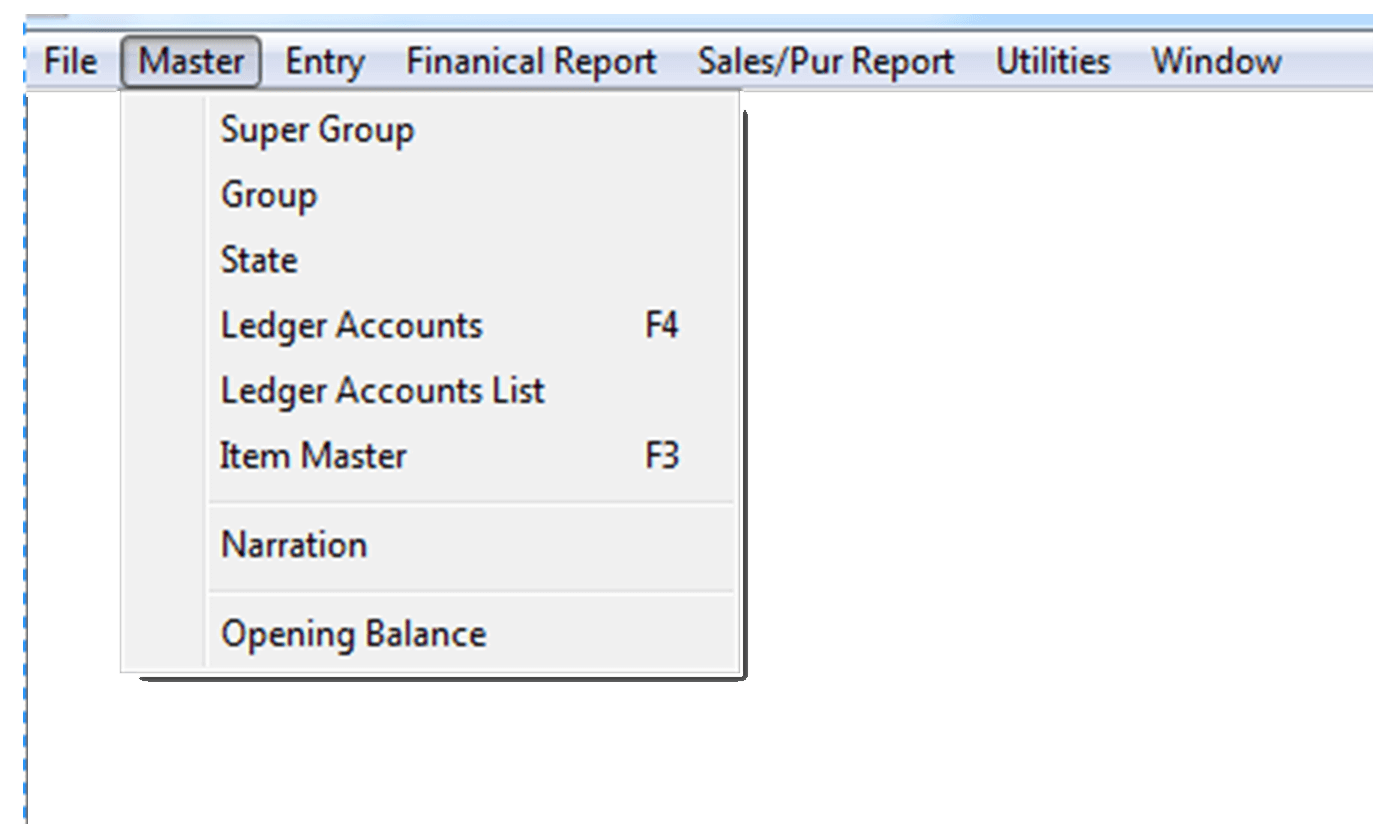Click the title bar strip above menus
1396x837 pixels.
click(700, 20)
